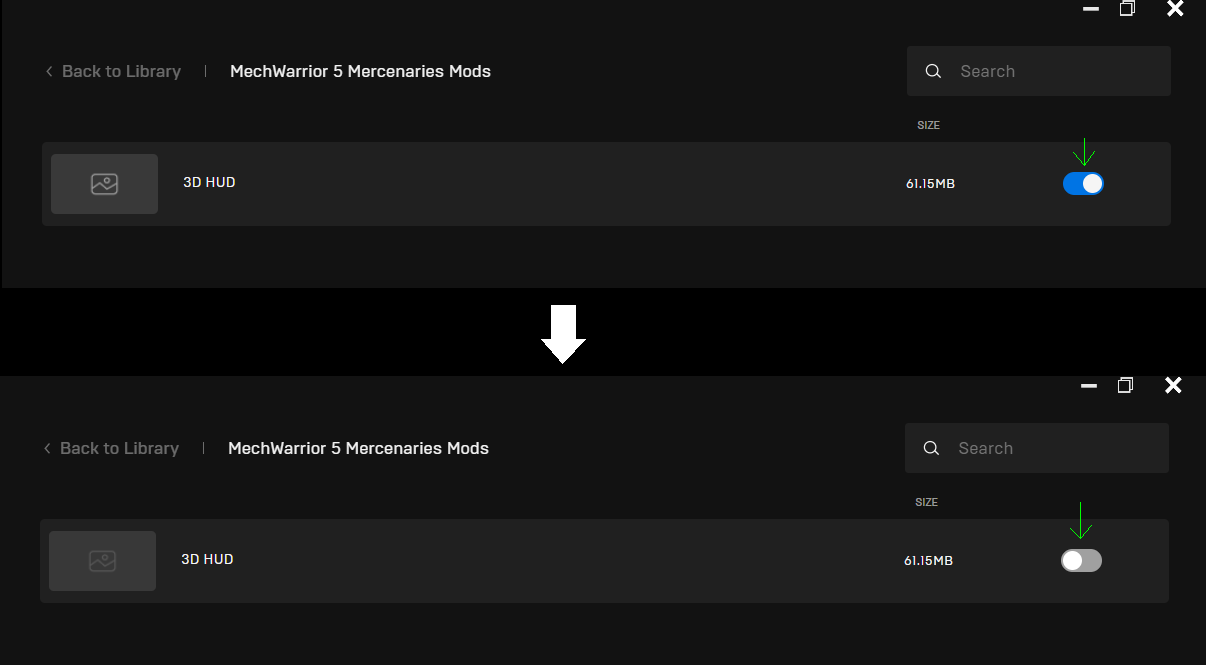
Task: Click the restore icon of the lower window
Action: (x=1125, y=386)
